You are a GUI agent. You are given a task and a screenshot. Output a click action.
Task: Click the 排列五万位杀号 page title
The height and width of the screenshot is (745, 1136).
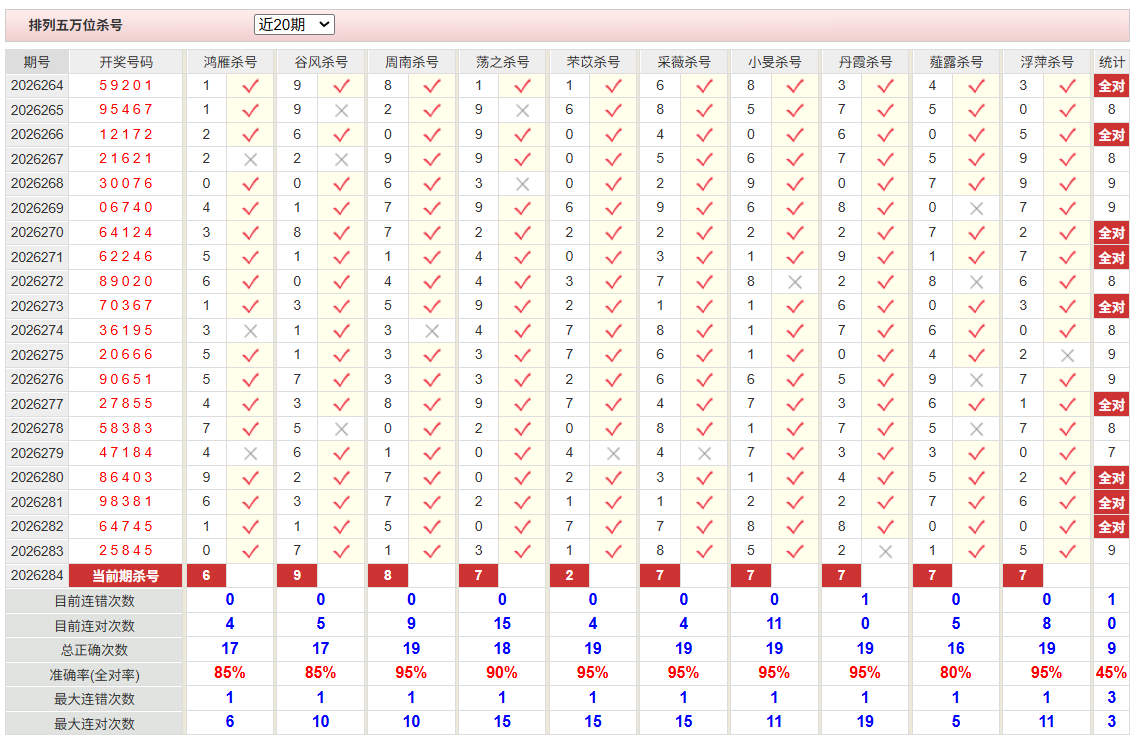pos(75,25)
